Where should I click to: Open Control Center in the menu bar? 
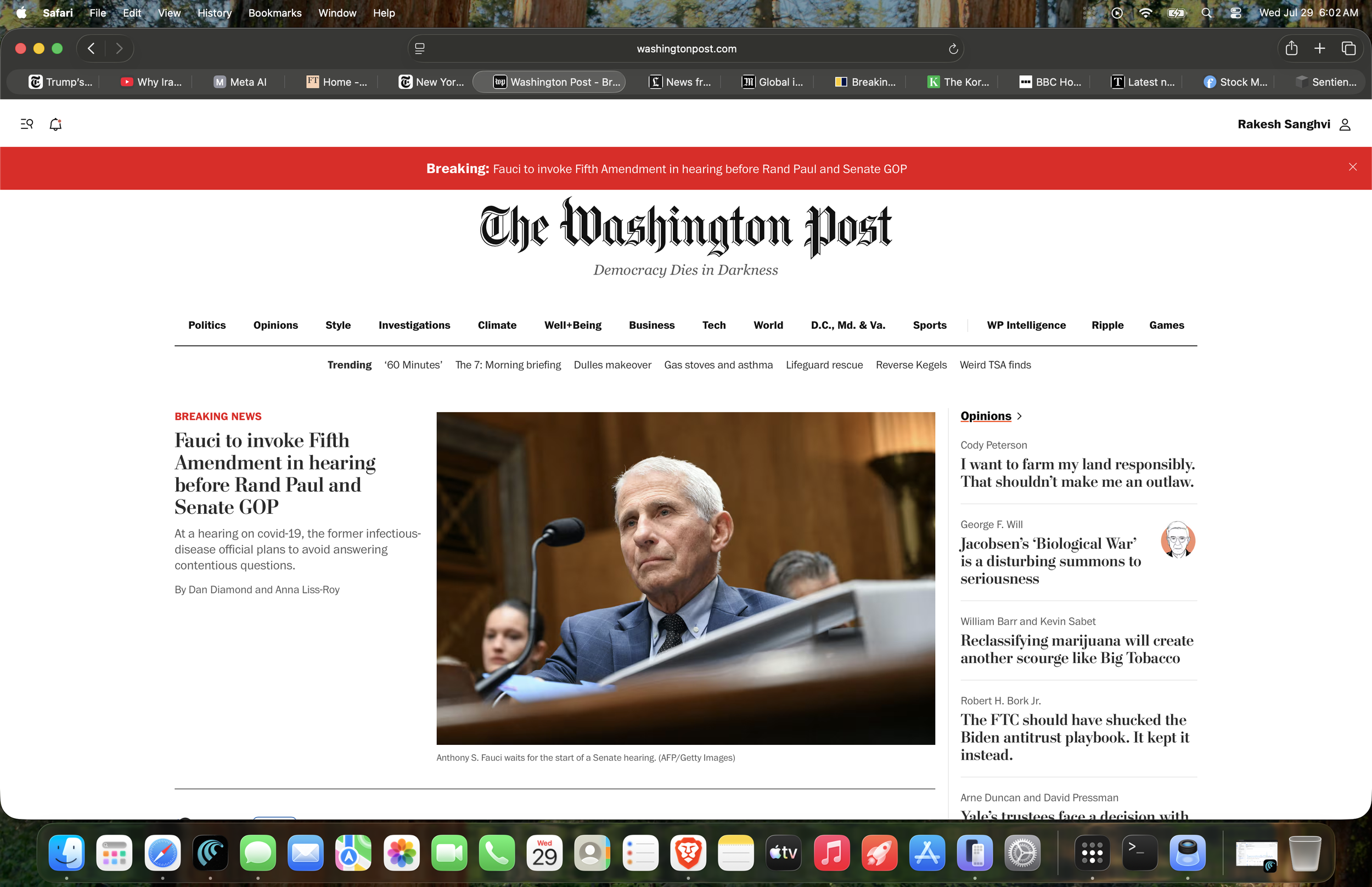(1235, 13)
